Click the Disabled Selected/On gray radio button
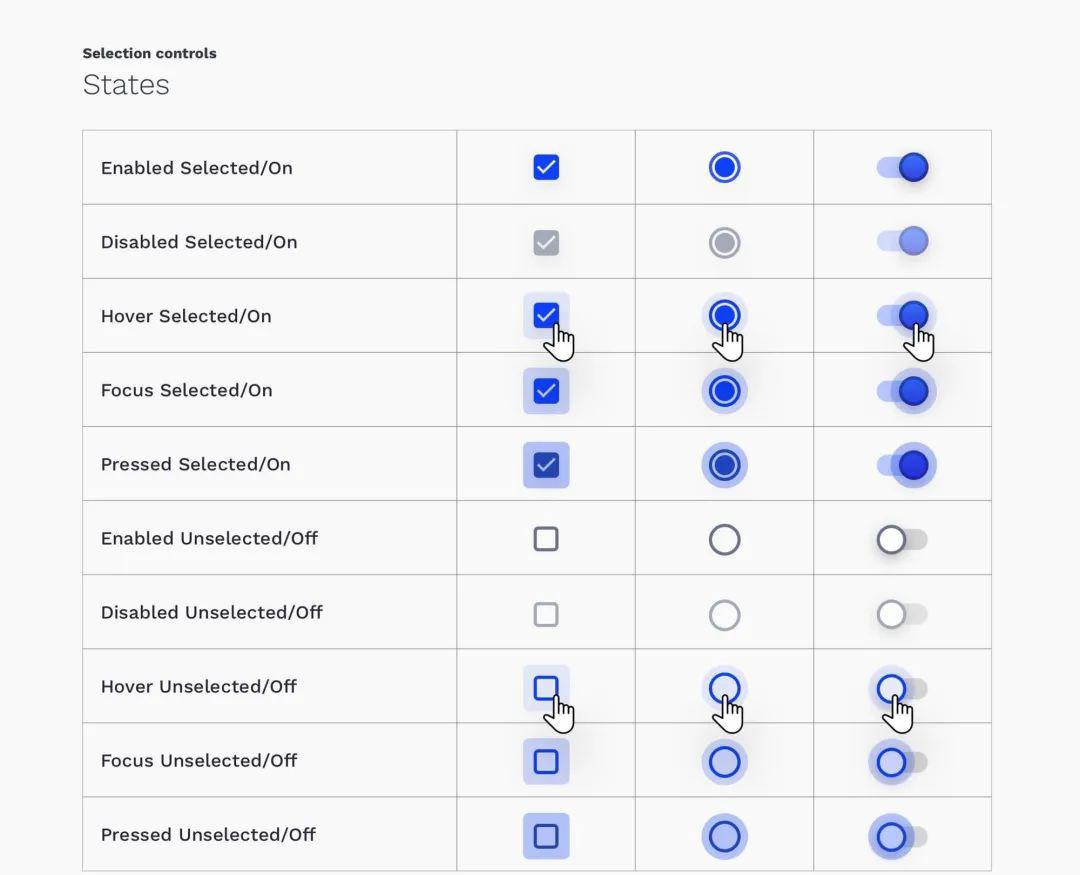Viewport: 1080px width, 875px height. point(724,243)
